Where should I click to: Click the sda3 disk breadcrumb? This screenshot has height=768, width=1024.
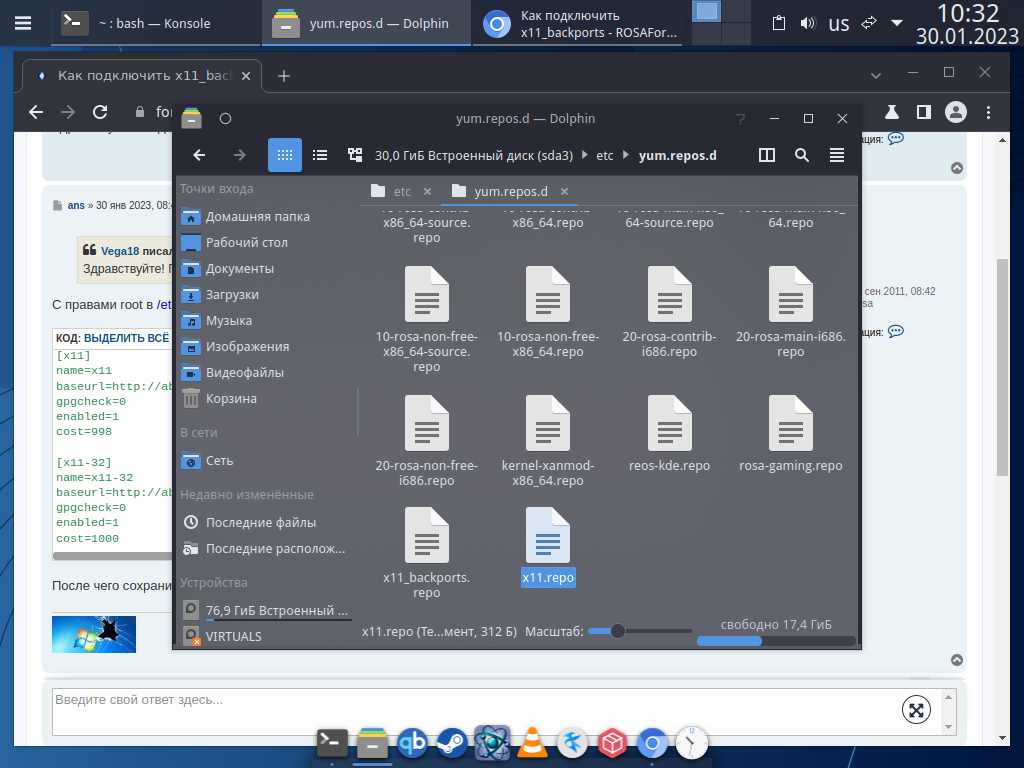point(473,155)
